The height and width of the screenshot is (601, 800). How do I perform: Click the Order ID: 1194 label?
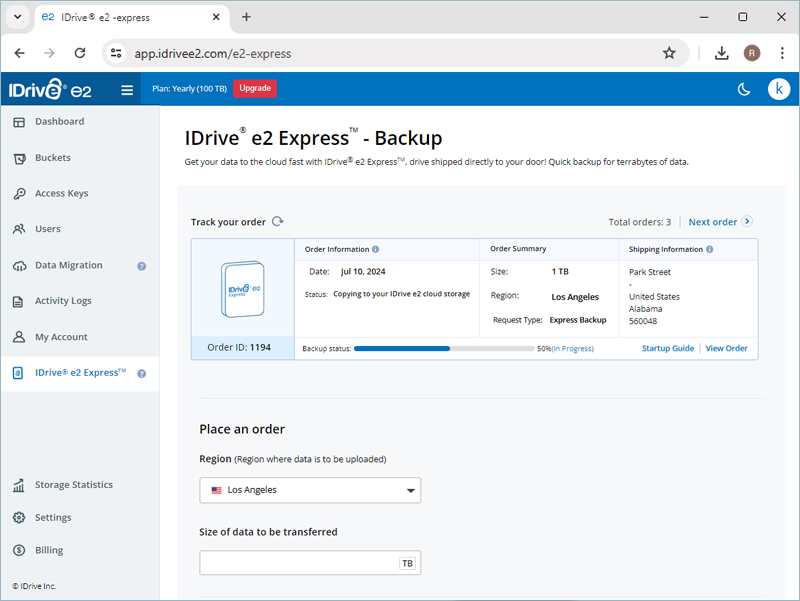(x=239, y=347)
